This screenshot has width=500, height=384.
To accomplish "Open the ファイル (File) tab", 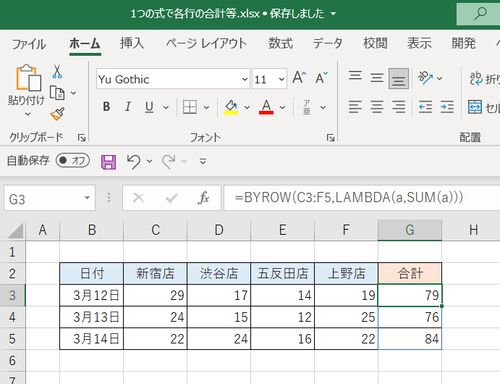I will point(29,44).
